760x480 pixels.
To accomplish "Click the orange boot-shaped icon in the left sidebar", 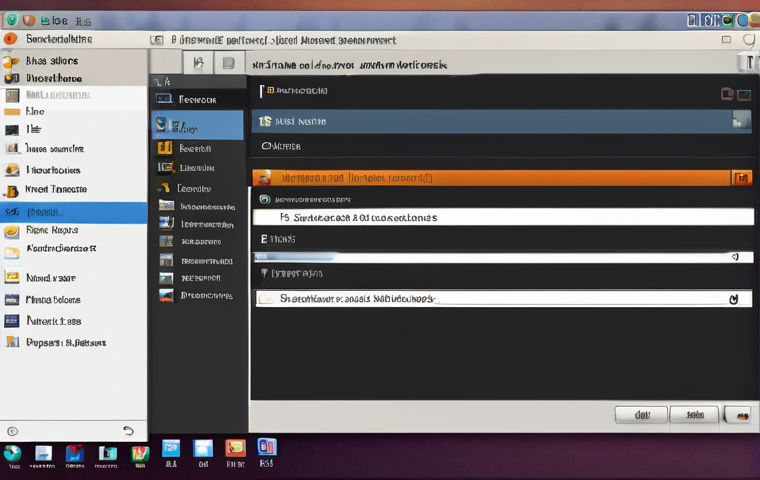I will pyautogui.click(x=12, y=191).
